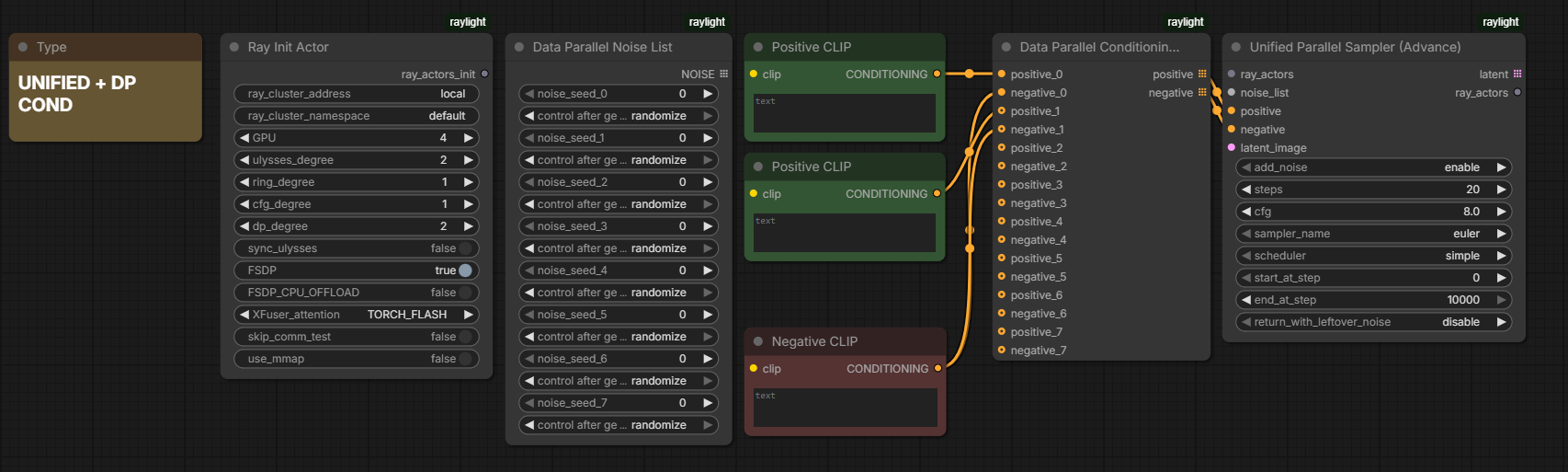The width and height of the screenshot is (1568, 472).
Task: Toggle sync_ulysses switch
Action: [465, 248]
